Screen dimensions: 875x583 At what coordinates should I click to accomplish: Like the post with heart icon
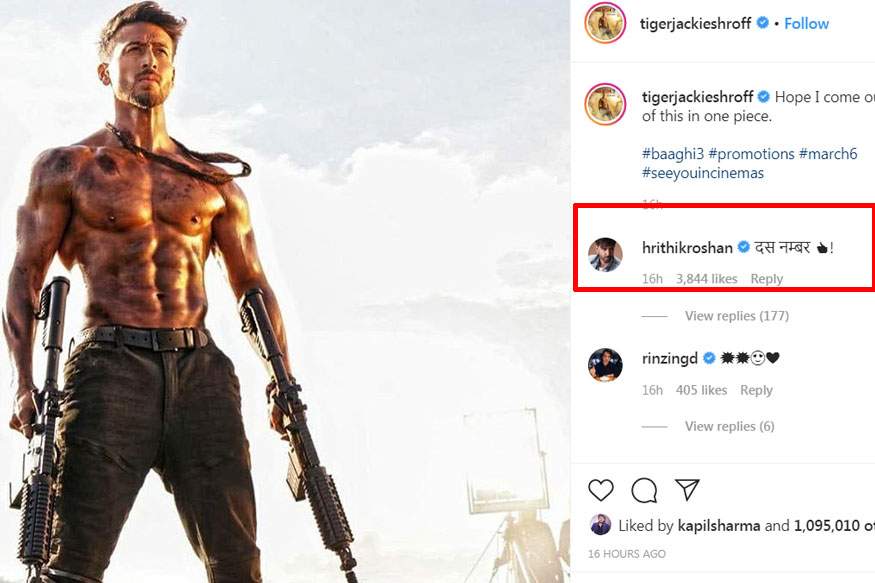600,490
